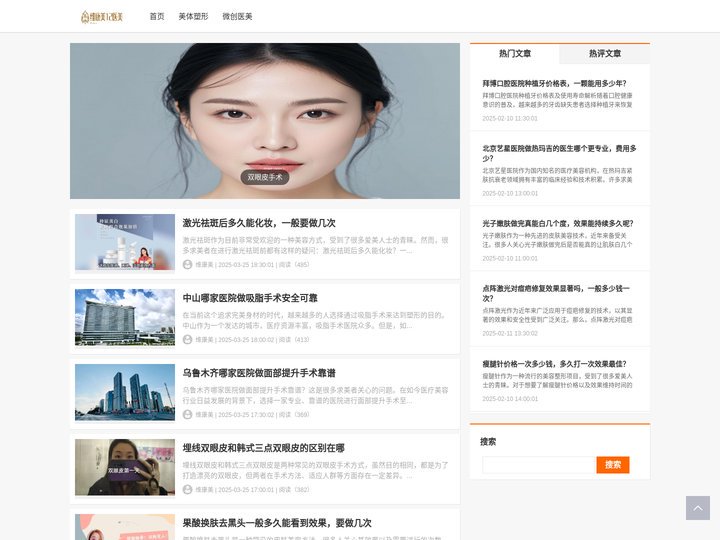Click date 2025-02-10 14:00:01 under 瘦腿针 article

point(510,399)
